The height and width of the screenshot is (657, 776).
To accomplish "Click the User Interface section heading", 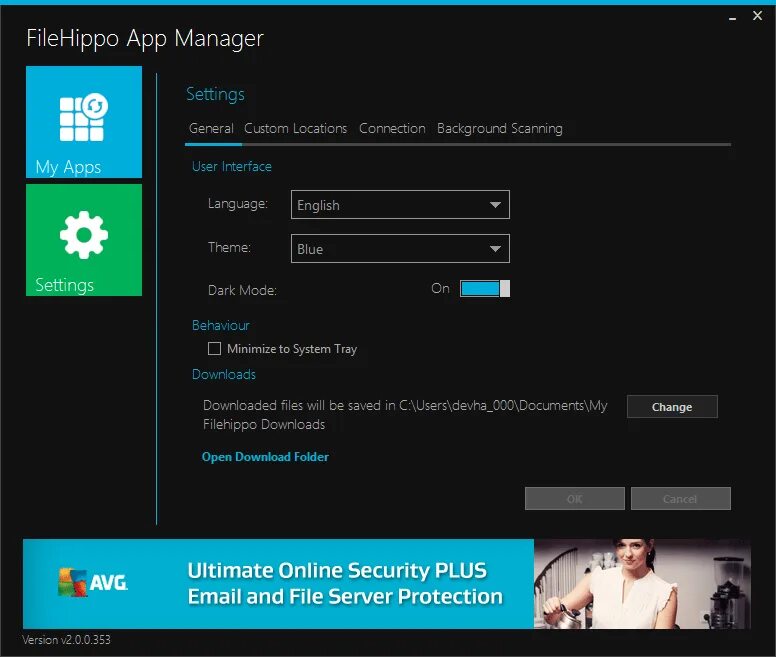I will 232,167.
